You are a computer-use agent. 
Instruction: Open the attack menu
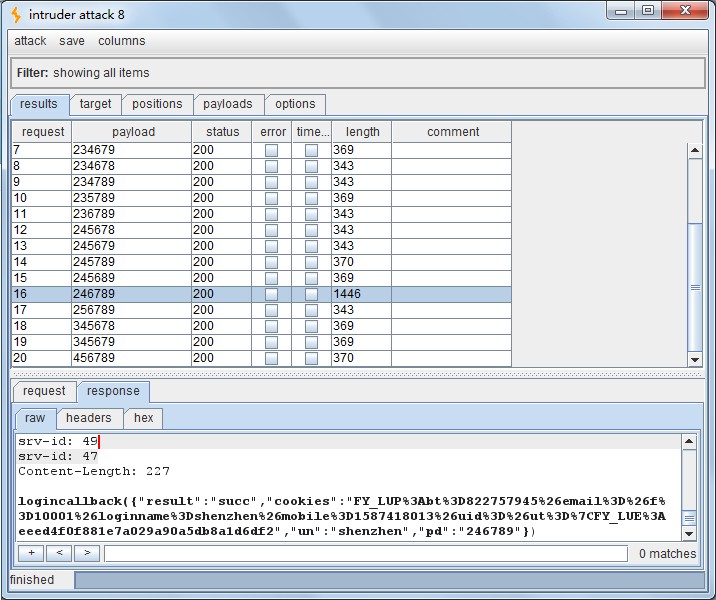point(30,41)
